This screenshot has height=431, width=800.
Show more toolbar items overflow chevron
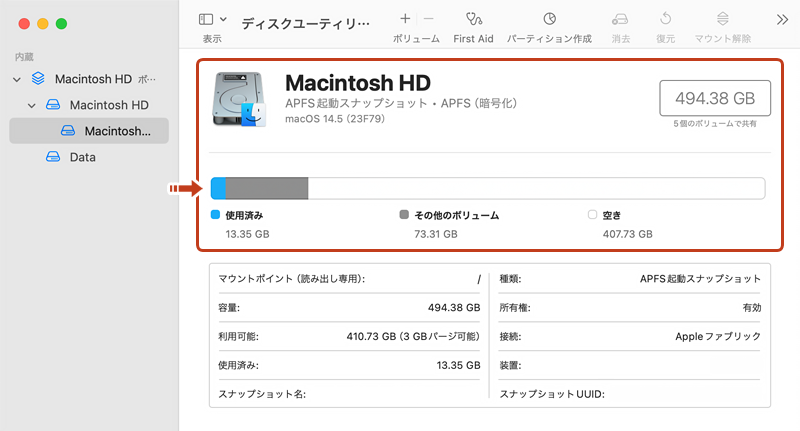click(x=782, y=20)
